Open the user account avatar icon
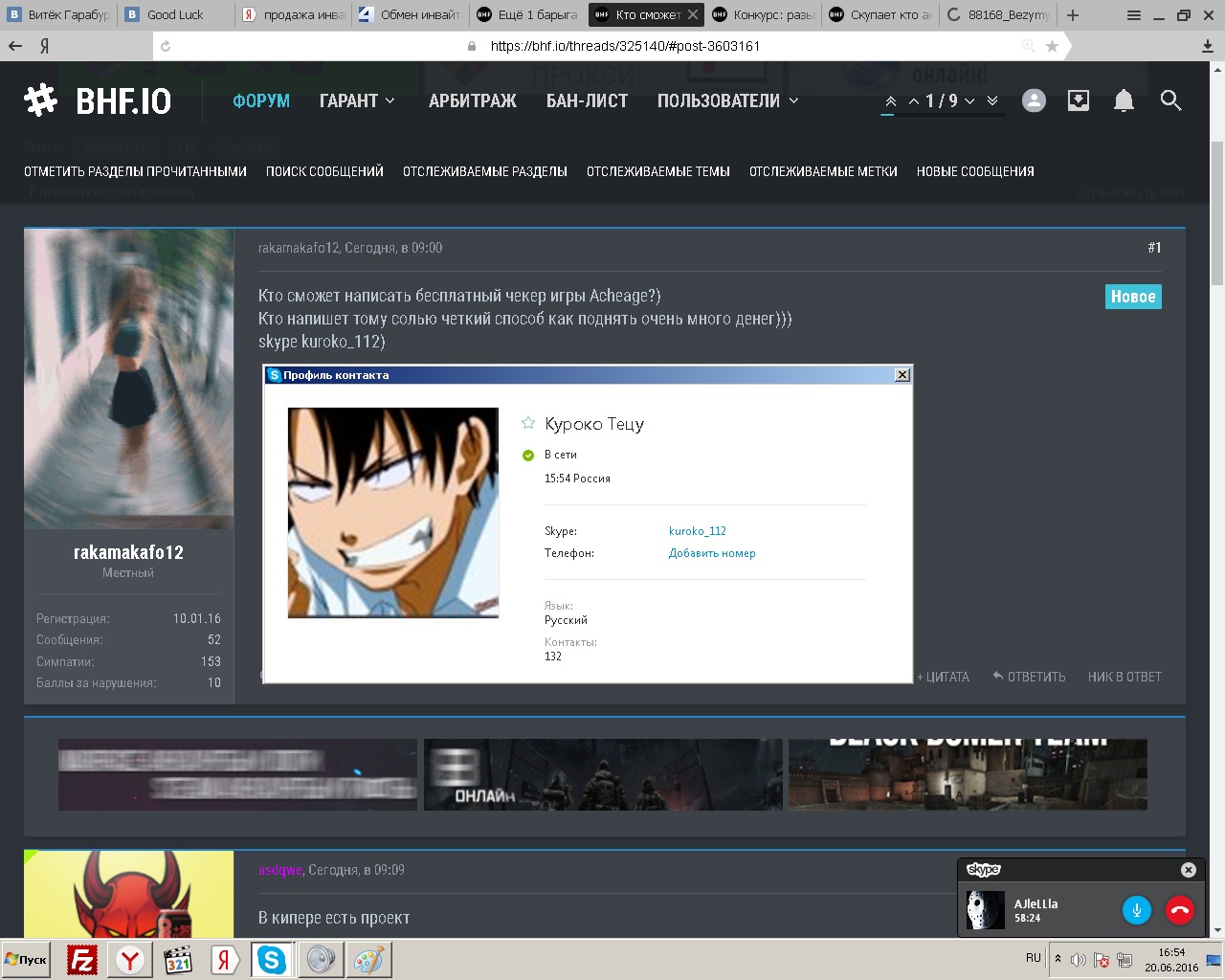 click(x=1034, y=100)
